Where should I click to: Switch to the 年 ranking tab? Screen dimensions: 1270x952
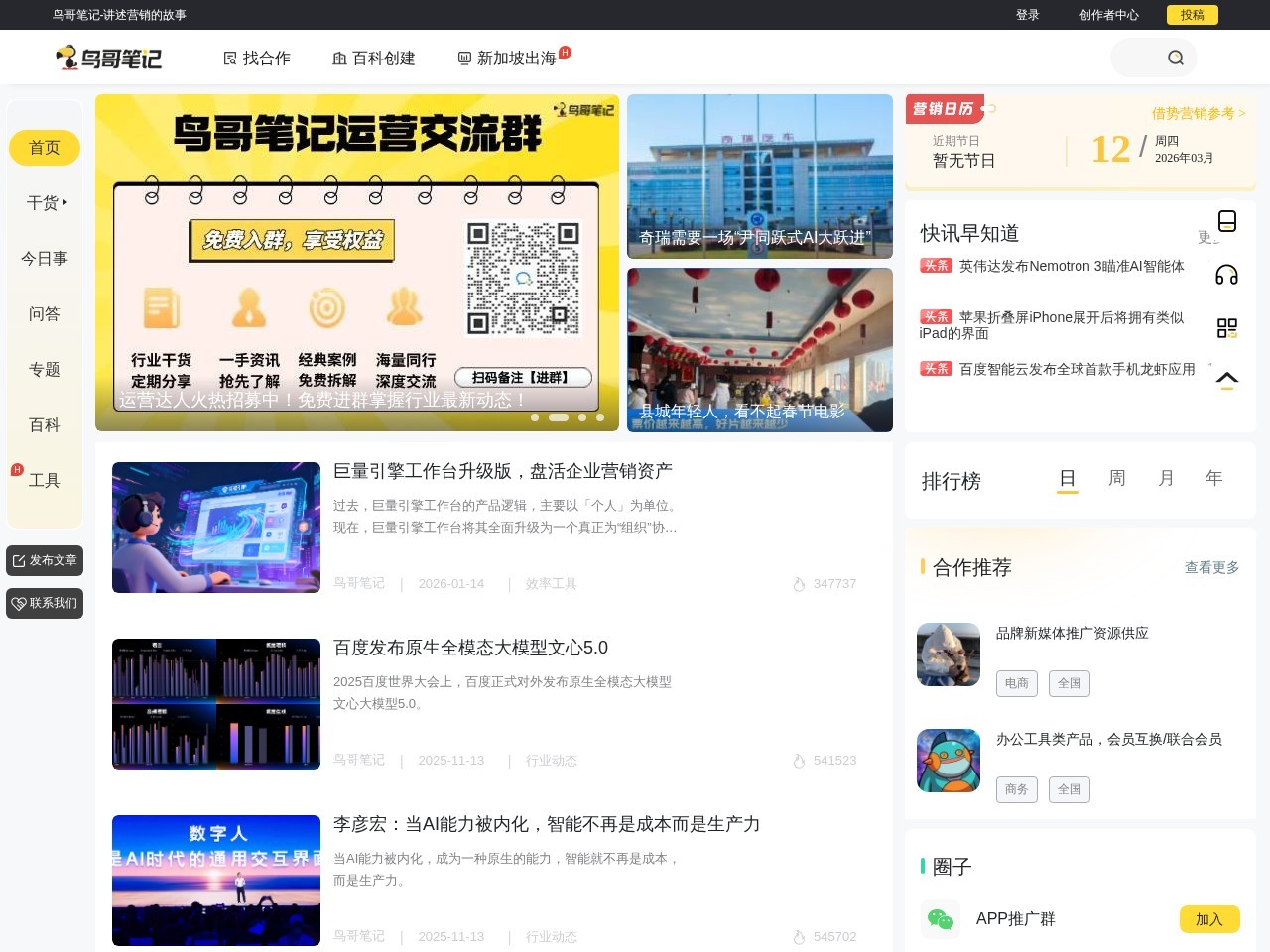pyautogui.click(x=1214, y=478)
